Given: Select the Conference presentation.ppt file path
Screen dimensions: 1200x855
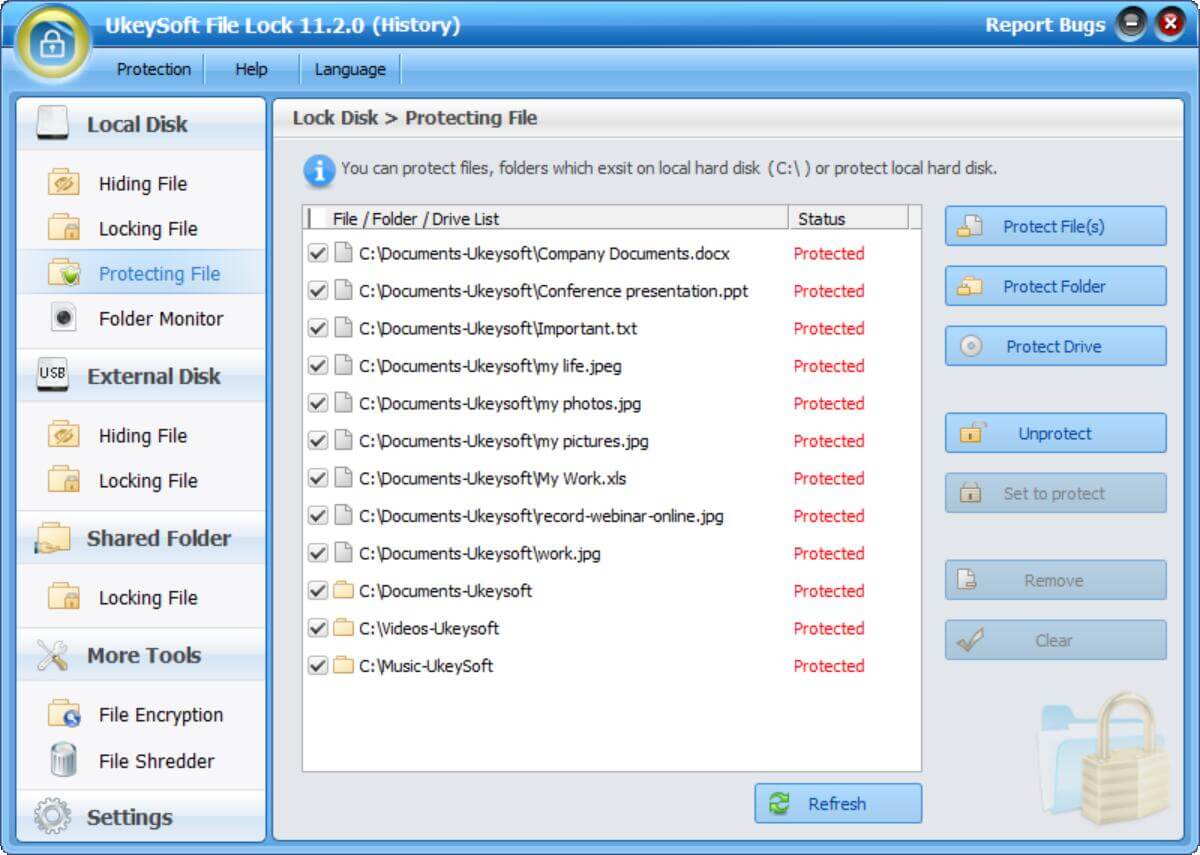Looking at the screenshot, I should coord(554,291).
